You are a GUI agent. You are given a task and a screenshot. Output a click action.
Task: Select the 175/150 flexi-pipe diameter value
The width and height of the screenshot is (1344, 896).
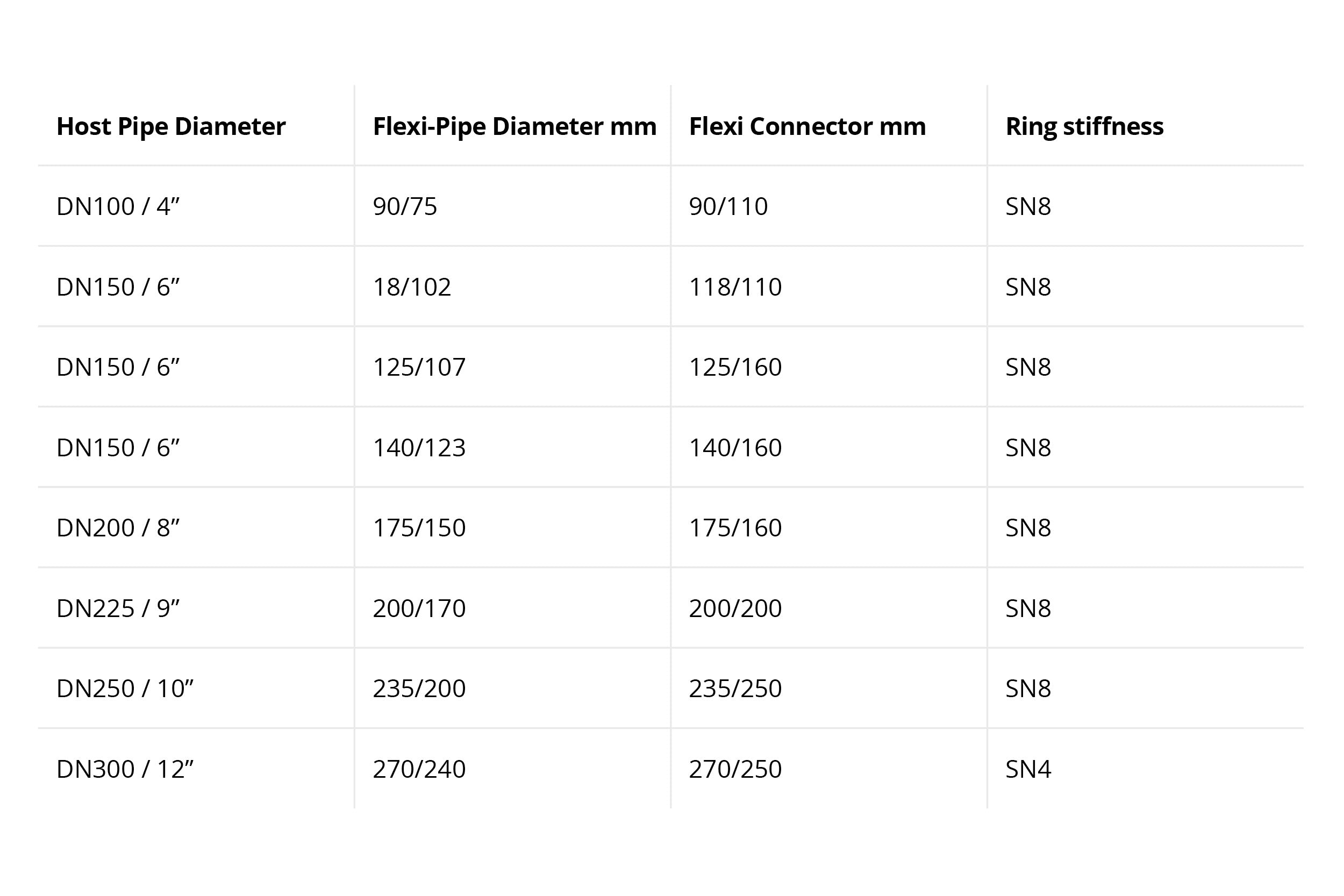coord(419,527)
